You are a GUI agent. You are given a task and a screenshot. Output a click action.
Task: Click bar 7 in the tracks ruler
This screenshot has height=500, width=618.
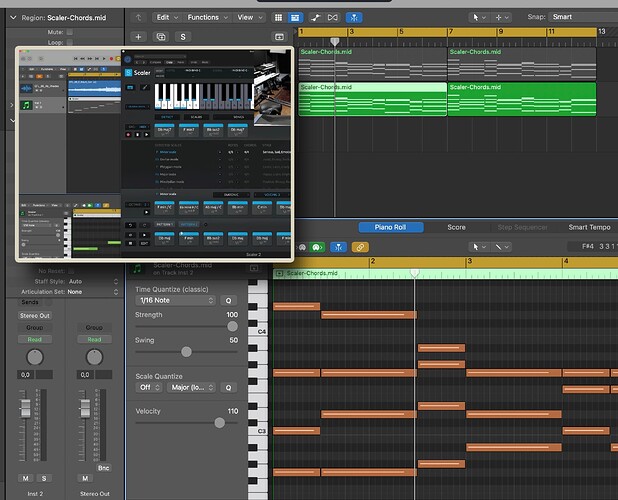[x=451, y=32]
